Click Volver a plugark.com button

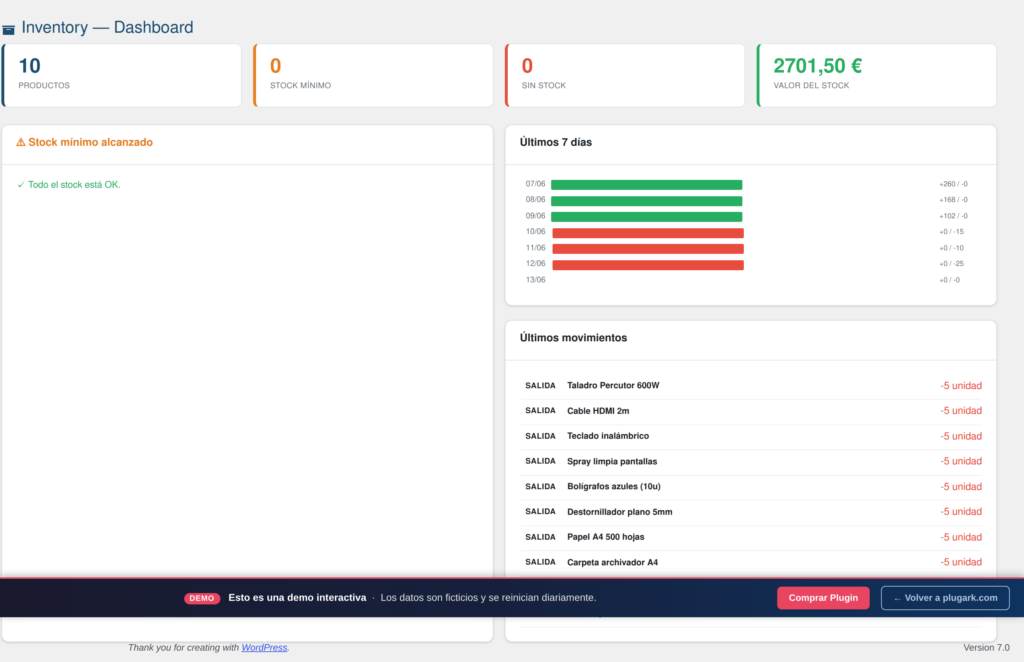pos(945,598)
